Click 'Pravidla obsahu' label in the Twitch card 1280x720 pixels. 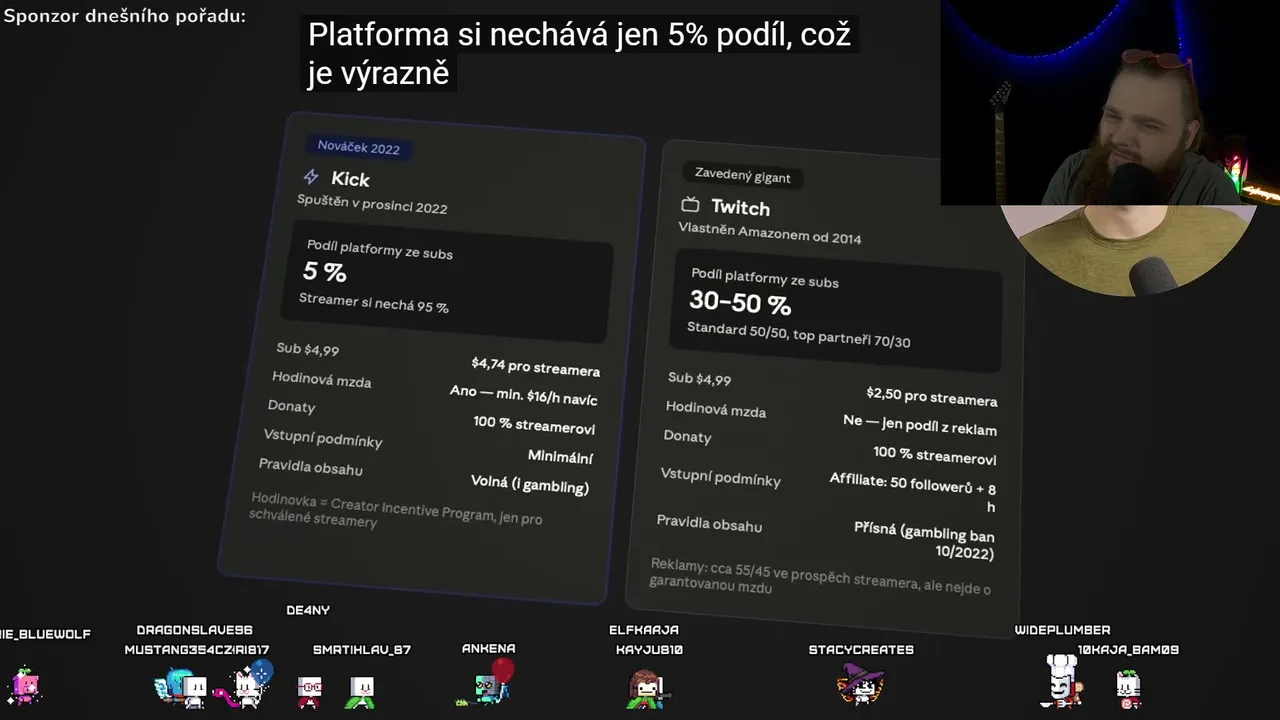coord(710,523)
